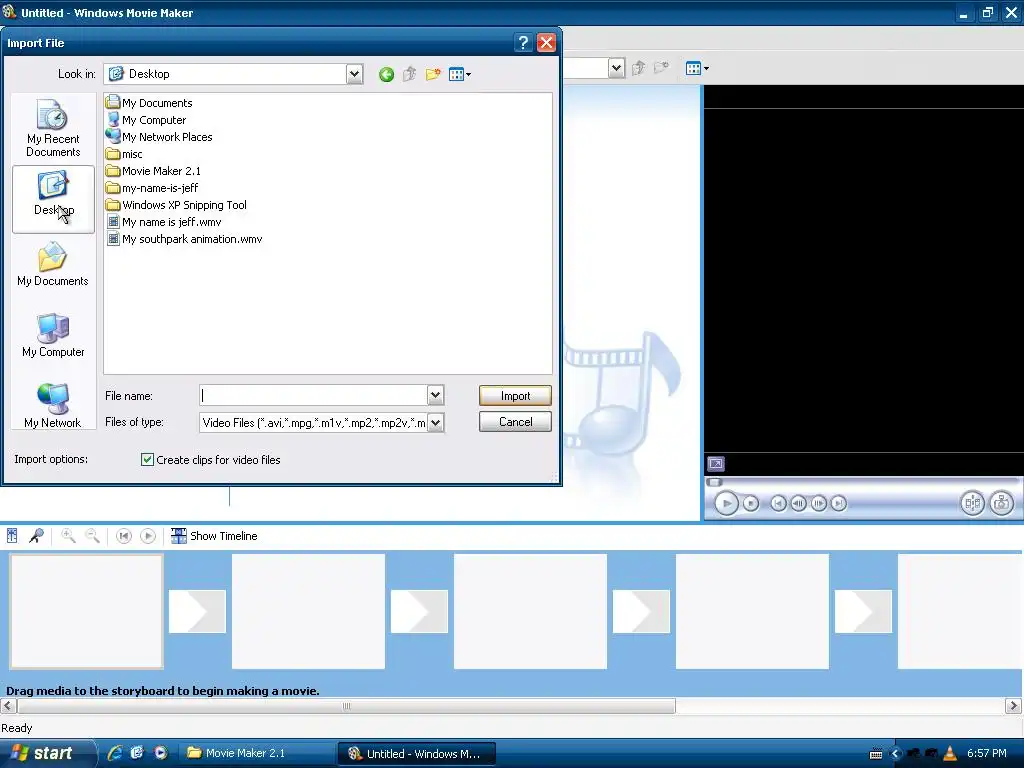Select the first empty storyboard clip cell
1024x768 pixels.
[86, 611]
